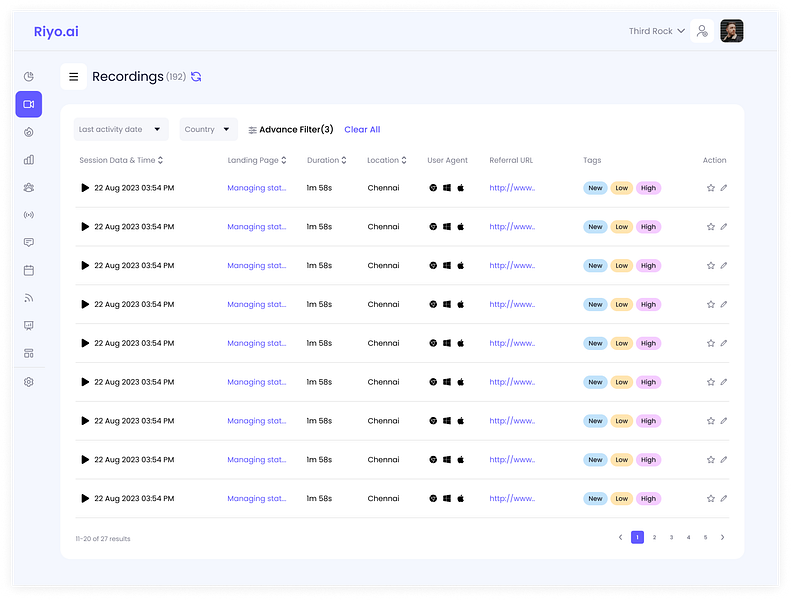Play the first recording in the list
791x600 pixels.
pos(85,188)
